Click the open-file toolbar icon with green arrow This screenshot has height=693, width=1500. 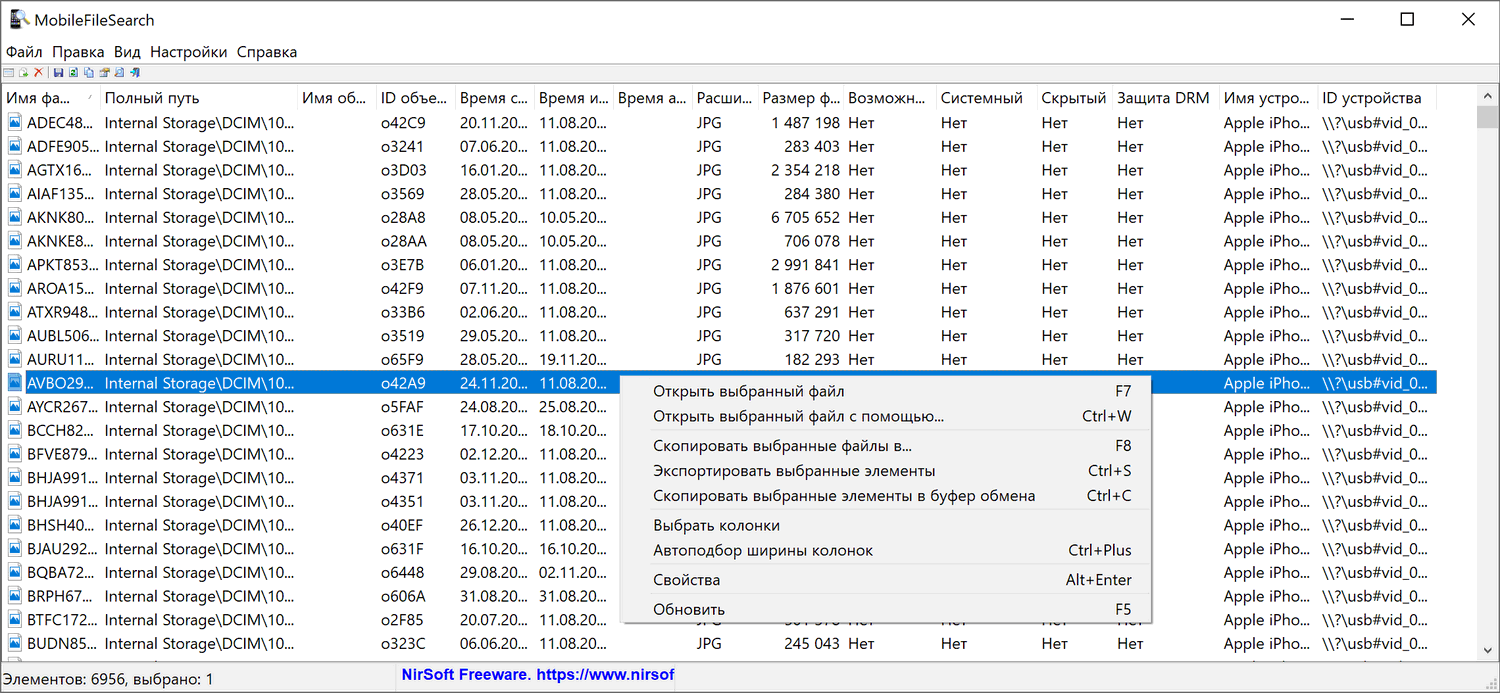coord(24,72)
